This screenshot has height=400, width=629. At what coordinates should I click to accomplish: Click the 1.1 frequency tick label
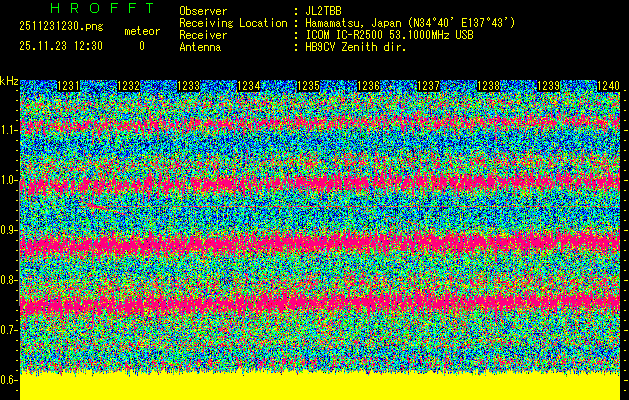pos(9,130)
